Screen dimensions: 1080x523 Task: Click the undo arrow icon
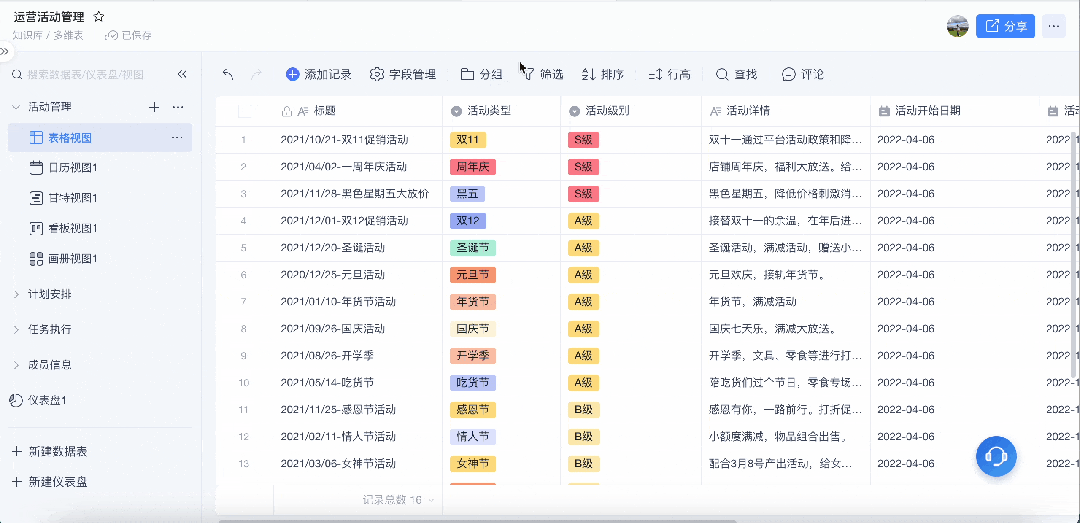pos(228,74)
